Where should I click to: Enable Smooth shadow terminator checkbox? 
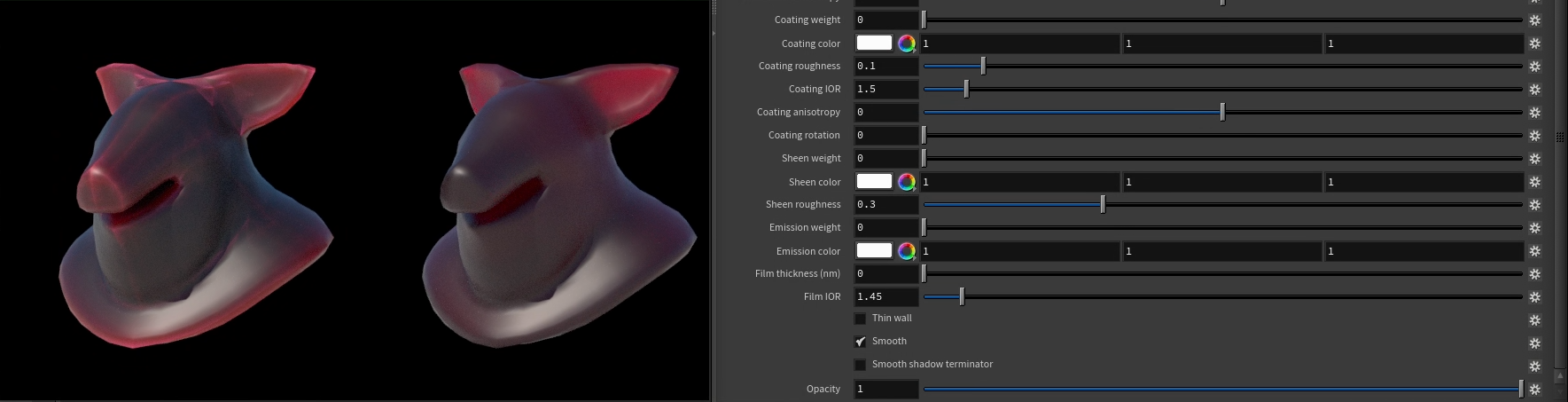(x=860, y=365)
